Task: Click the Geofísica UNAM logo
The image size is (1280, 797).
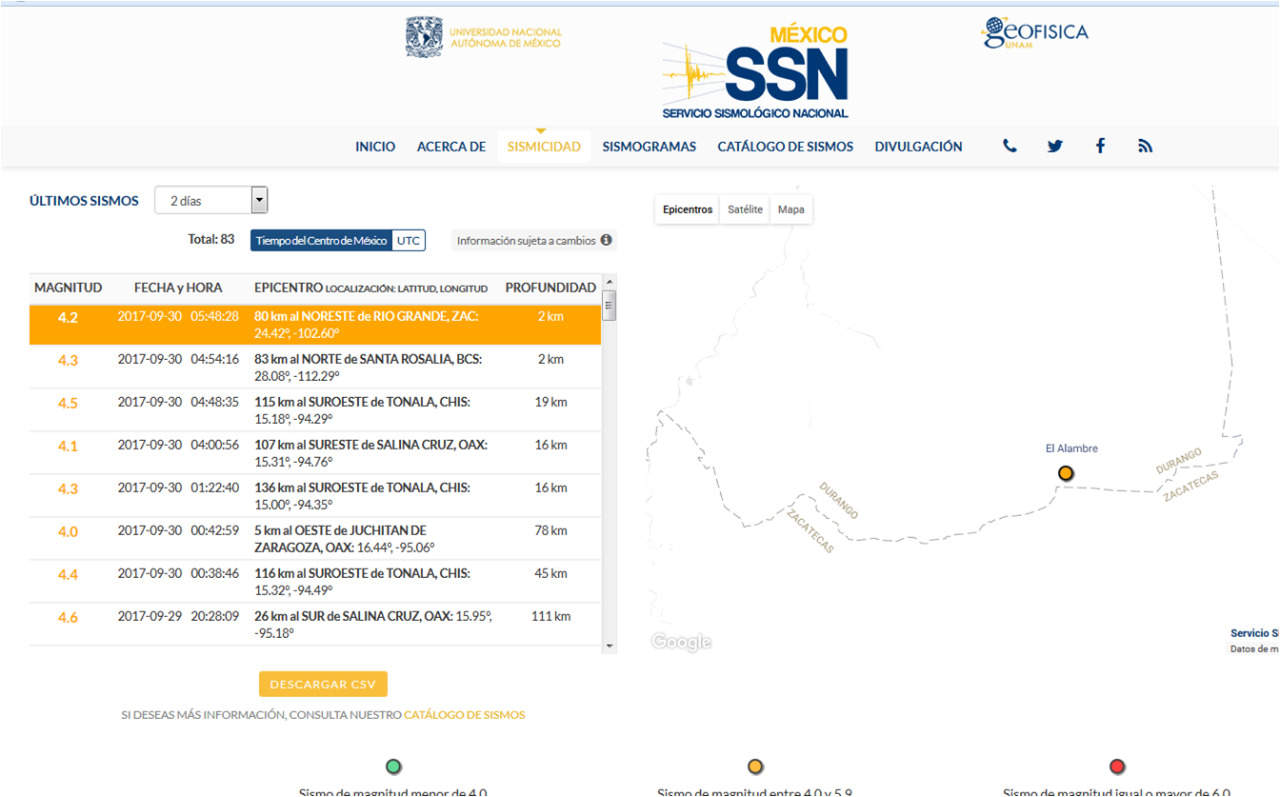Action: pos(1035,33)
